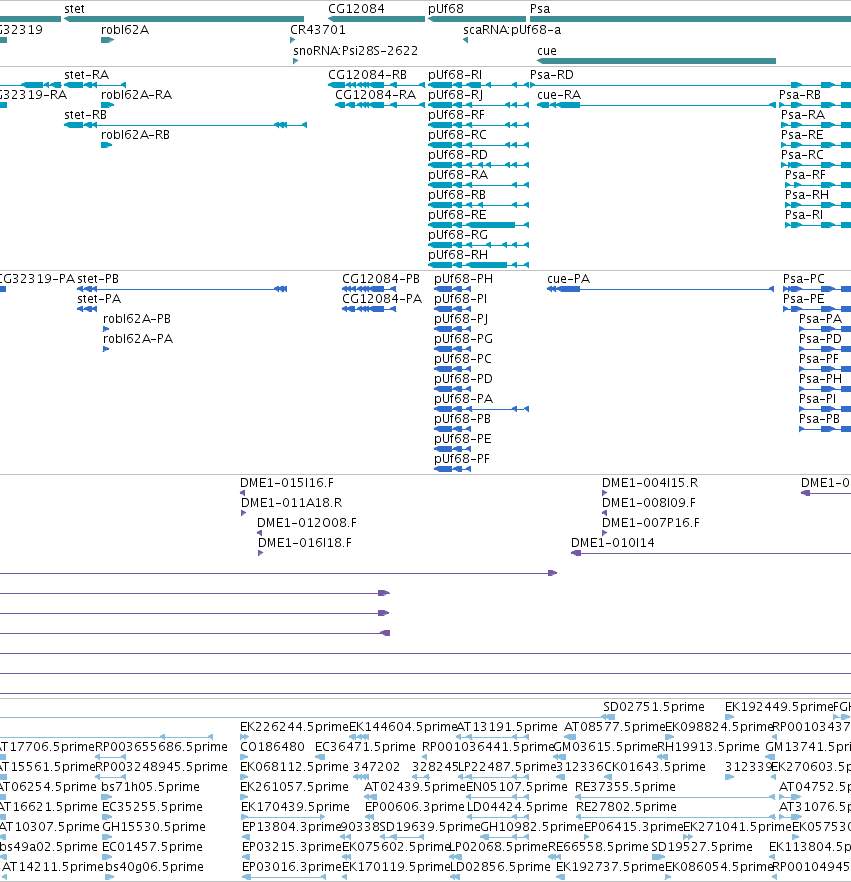This screenshot has width=851, height=882.
Task: Select RE37355.5prime EST feature
Action: click(x=676, y=797)
